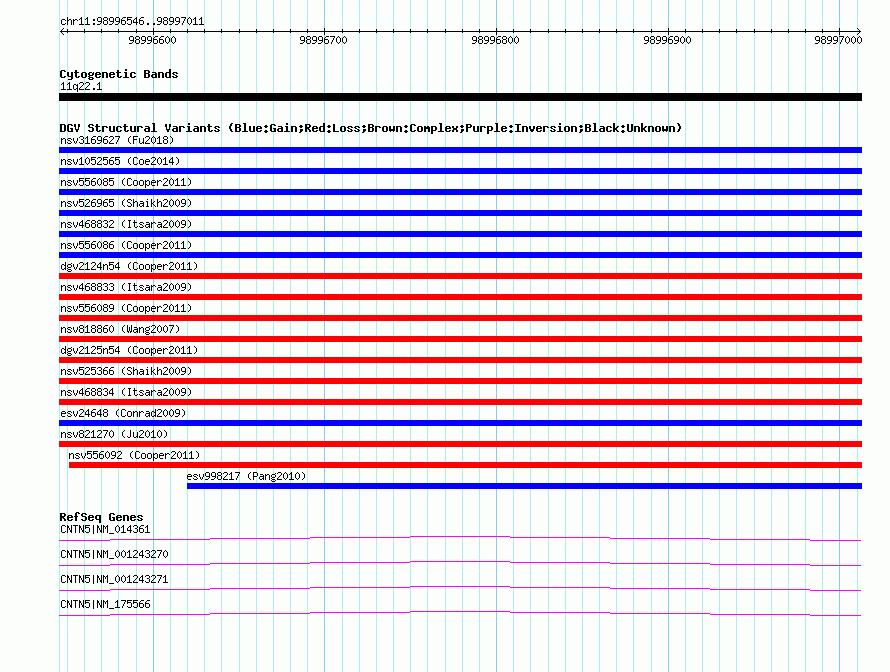Open variant nsv526965 (Shaikh2009) label

coord(126,203)
